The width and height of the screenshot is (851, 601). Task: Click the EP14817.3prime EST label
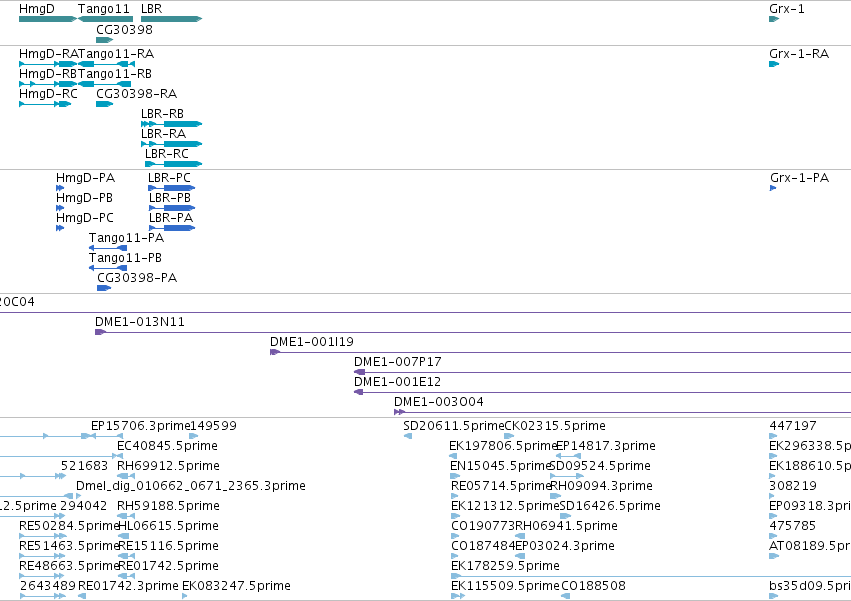point(606,446)
